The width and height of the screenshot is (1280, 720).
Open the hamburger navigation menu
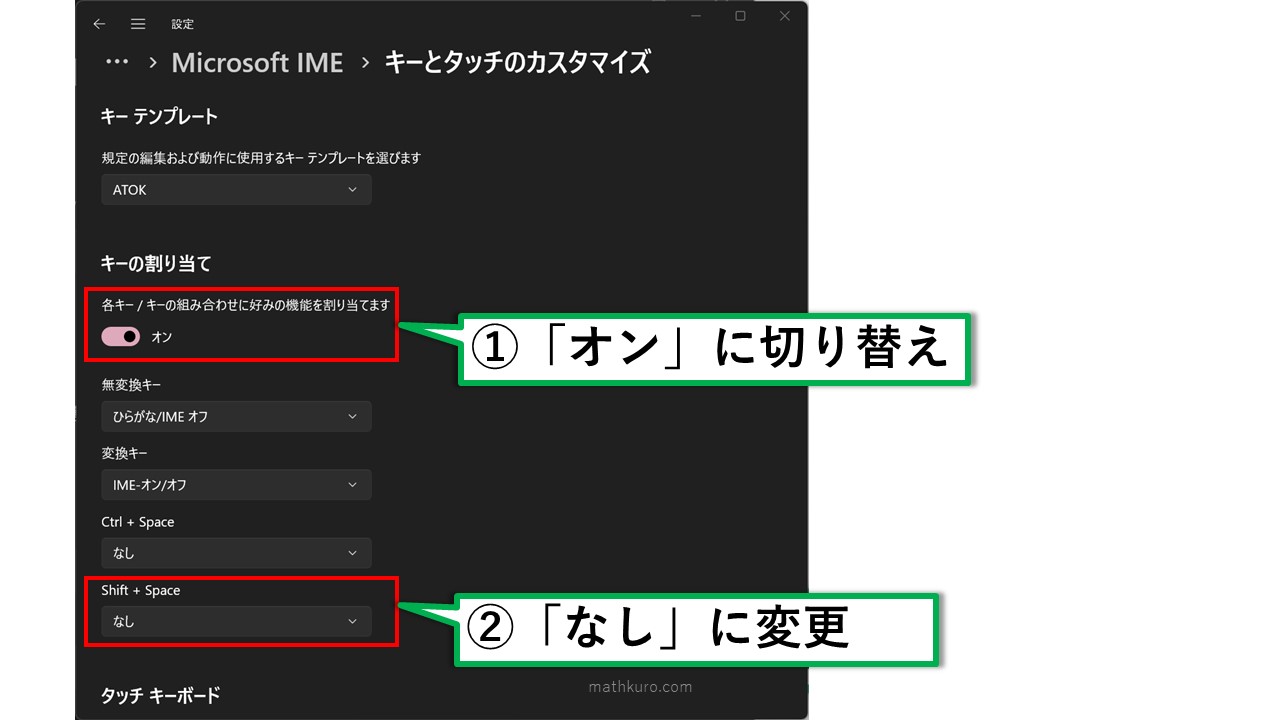(x=138, y=24)
